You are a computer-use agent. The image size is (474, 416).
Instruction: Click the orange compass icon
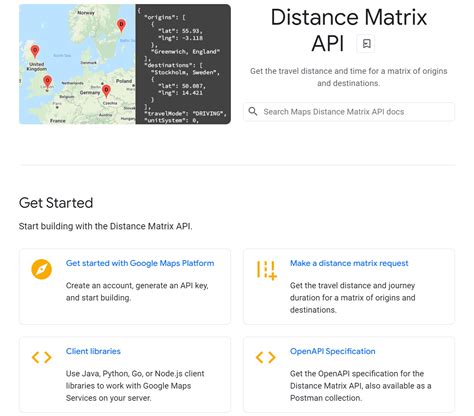coord(42,269)
